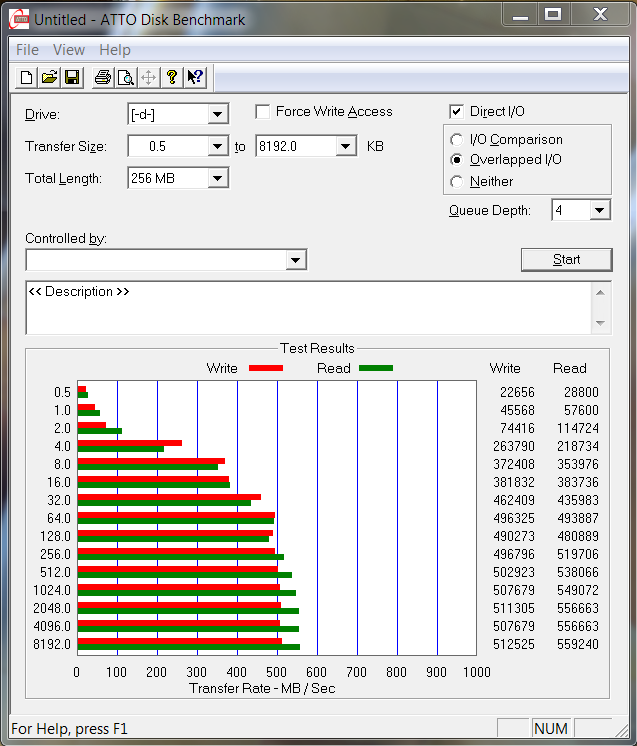Expand the Total Length dropdown
This screenshot has height=746, width=637.
[218, 179]
